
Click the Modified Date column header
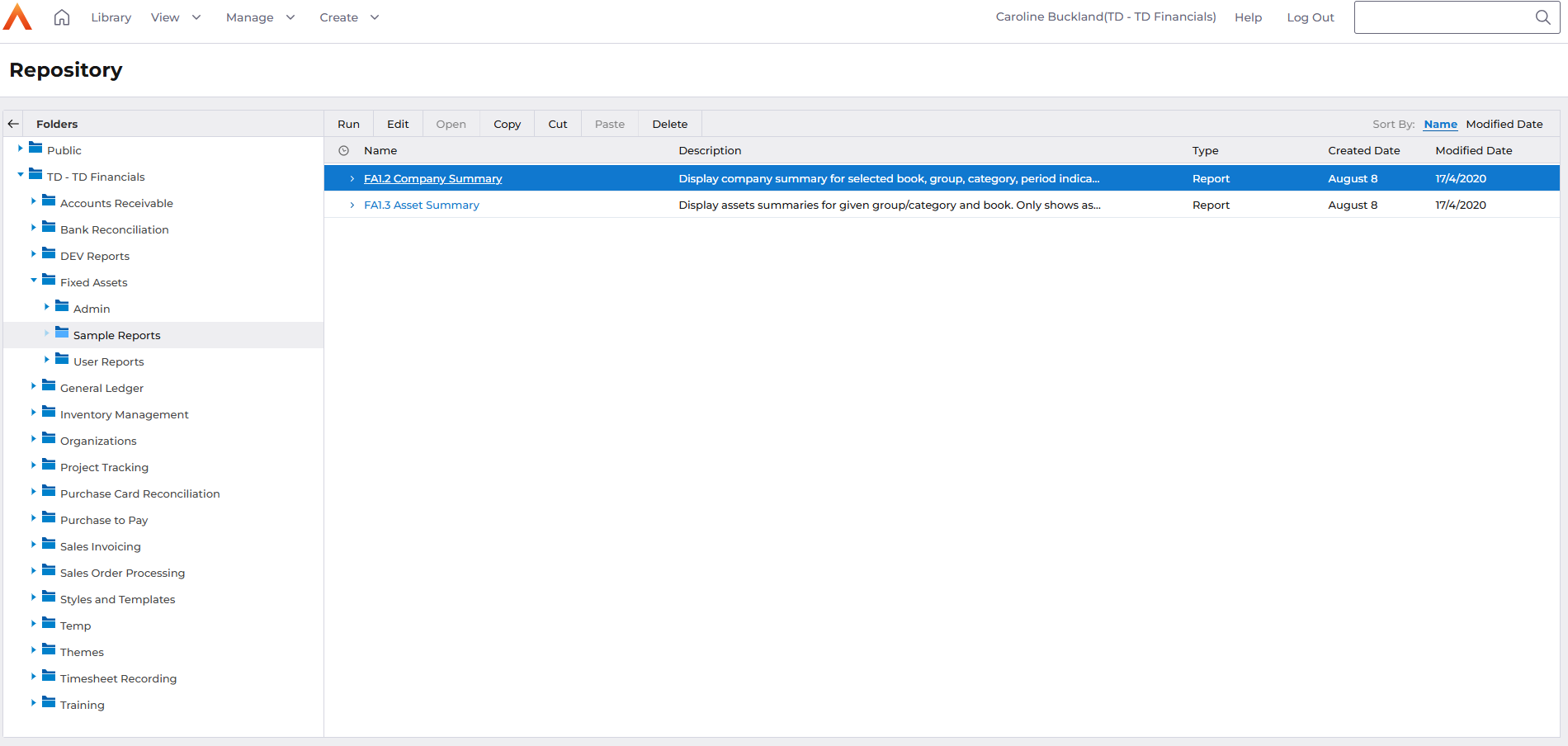pyautogui.click(x=1474, y=150)
